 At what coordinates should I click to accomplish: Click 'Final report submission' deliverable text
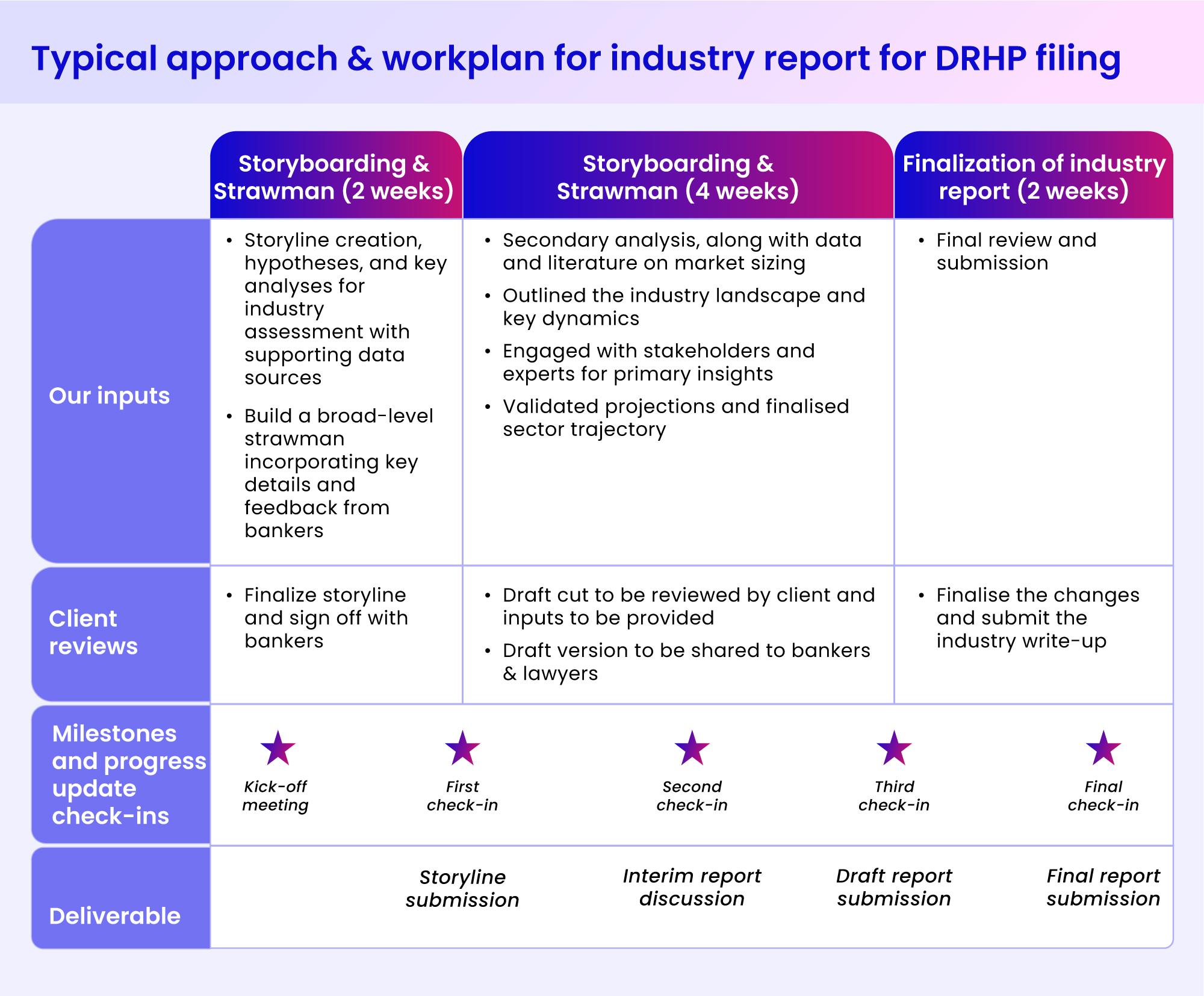point(1103,887)
